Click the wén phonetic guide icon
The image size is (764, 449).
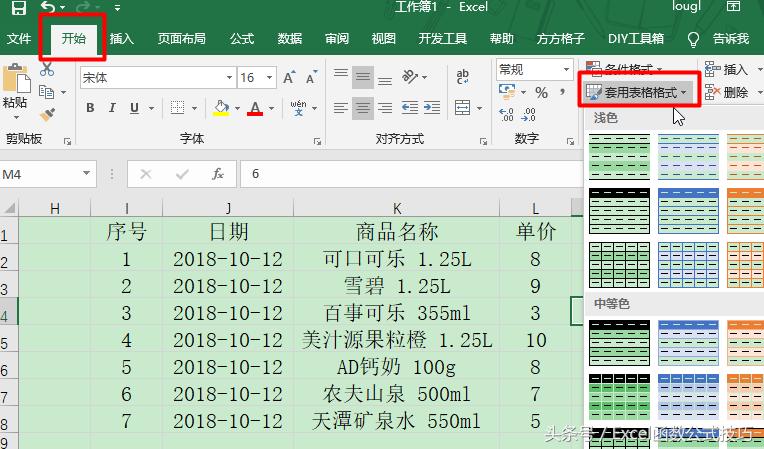298,108
